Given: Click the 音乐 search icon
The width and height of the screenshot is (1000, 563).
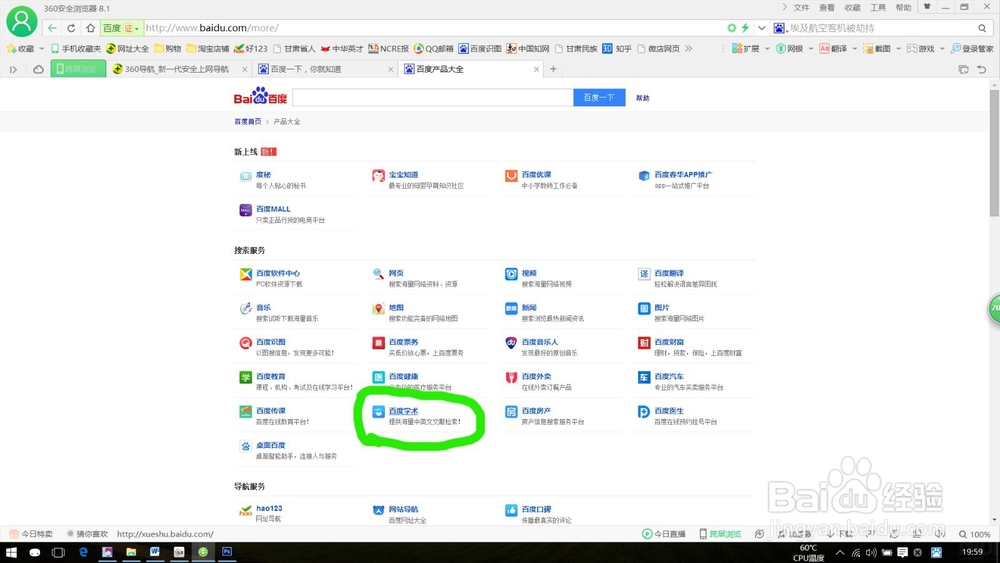Looking at the screenshot, I should [x=246, y=309].
